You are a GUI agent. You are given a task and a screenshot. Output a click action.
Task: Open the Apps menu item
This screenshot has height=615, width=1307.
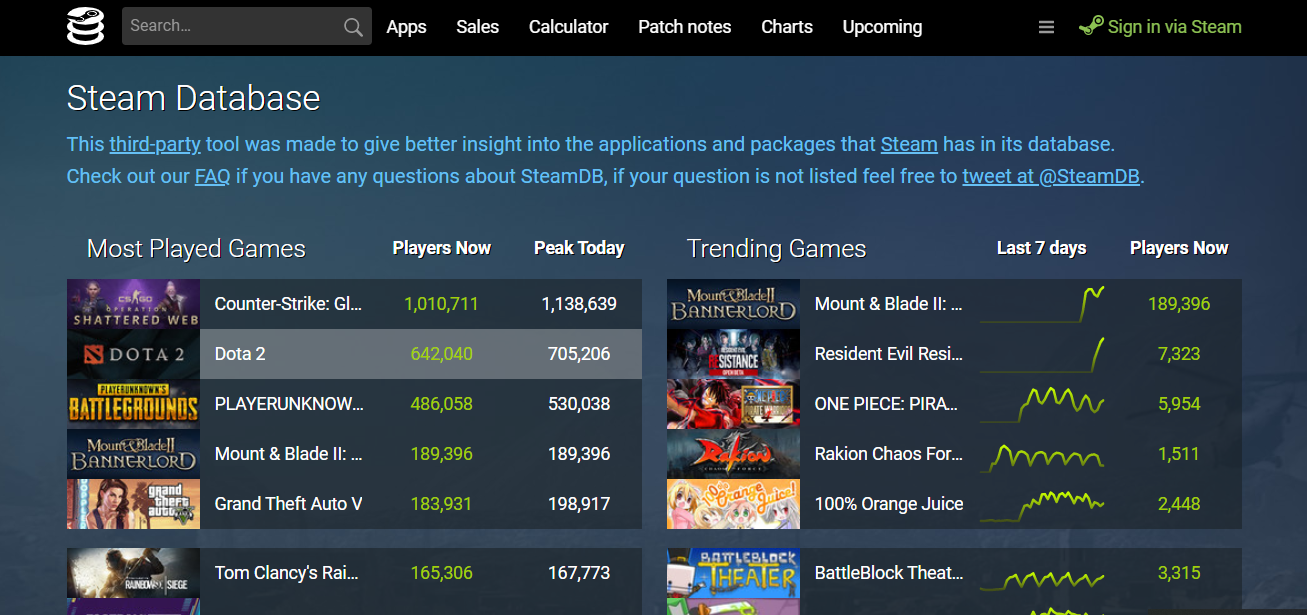coord(406,27)
